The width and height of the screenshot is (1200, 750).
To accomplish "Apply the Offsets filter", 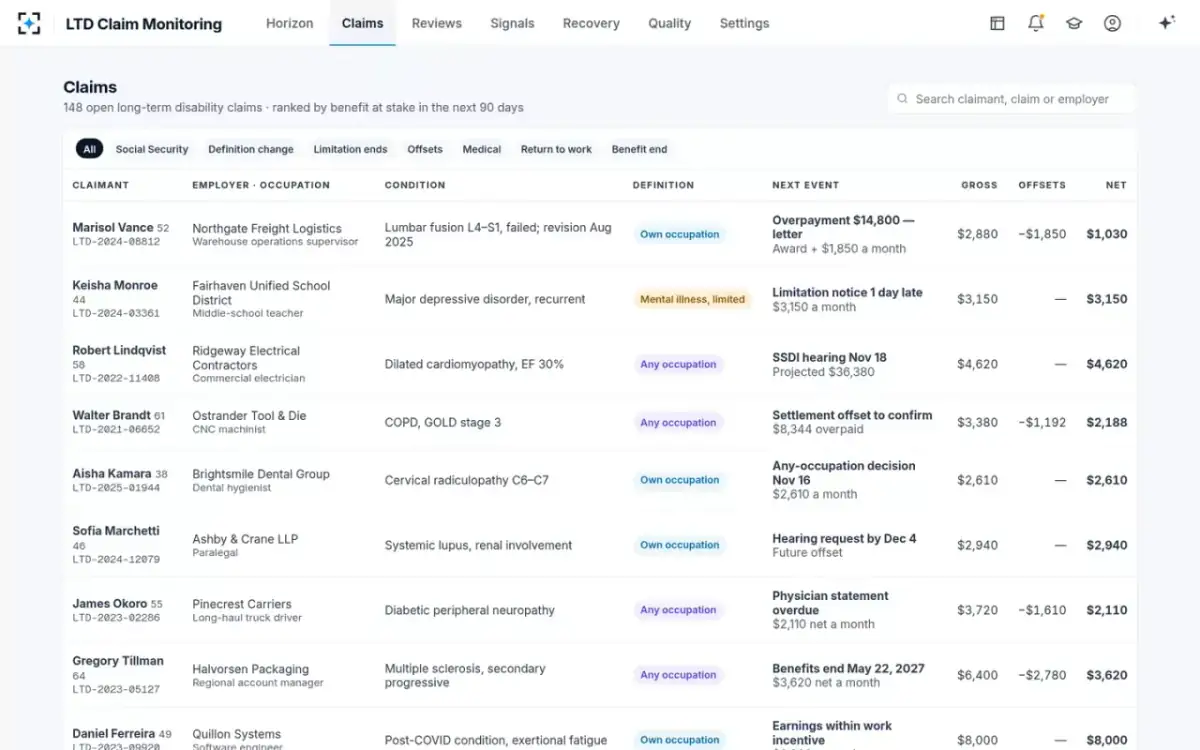I will (x=425, y=149).
